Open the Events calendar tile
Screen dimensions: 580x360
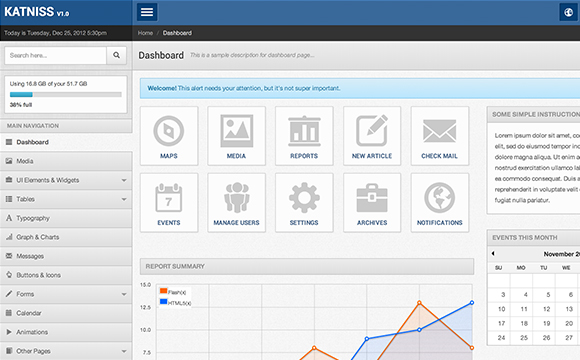pyautogui.click(x=169, y=203)
